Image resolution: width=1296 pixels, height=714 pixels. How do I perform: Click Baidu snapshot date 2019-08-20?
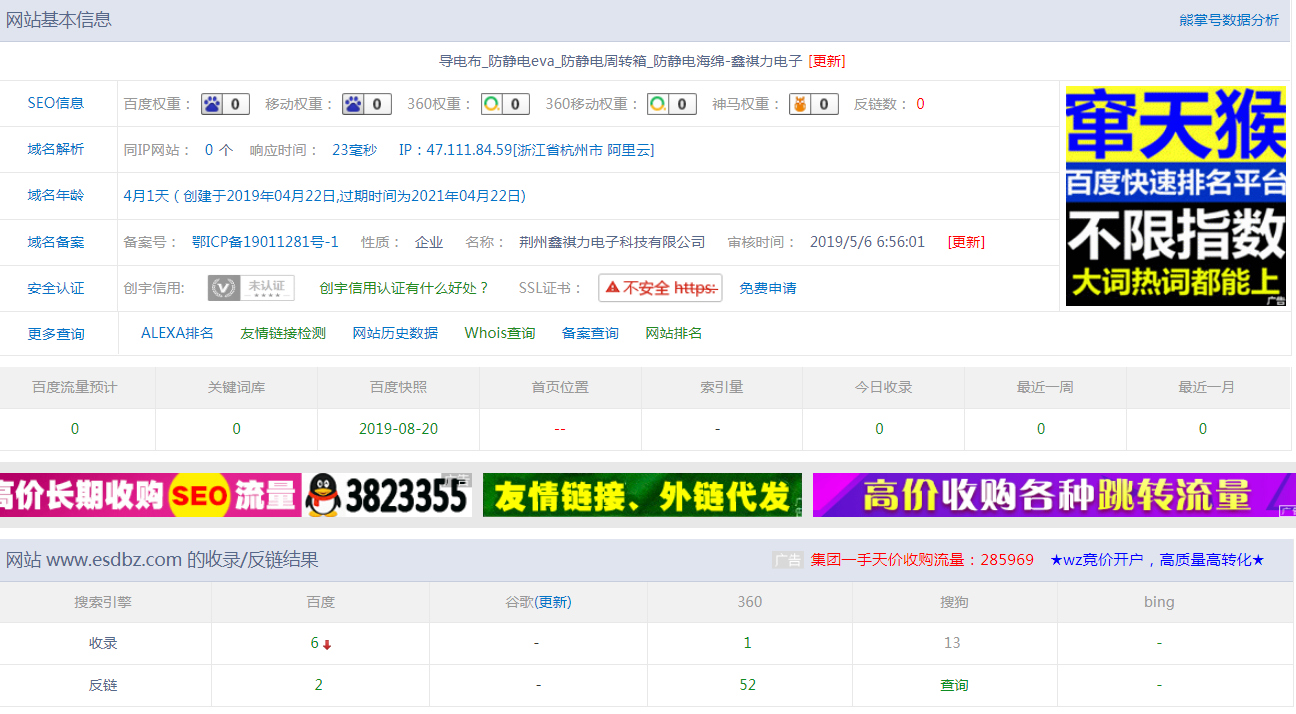[398, 429]
